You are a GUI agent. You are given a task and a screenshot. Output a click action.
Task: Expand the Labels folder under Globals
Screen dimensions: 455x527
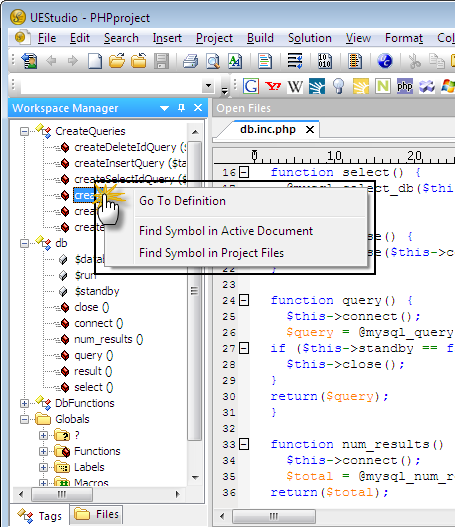[43, 467]
